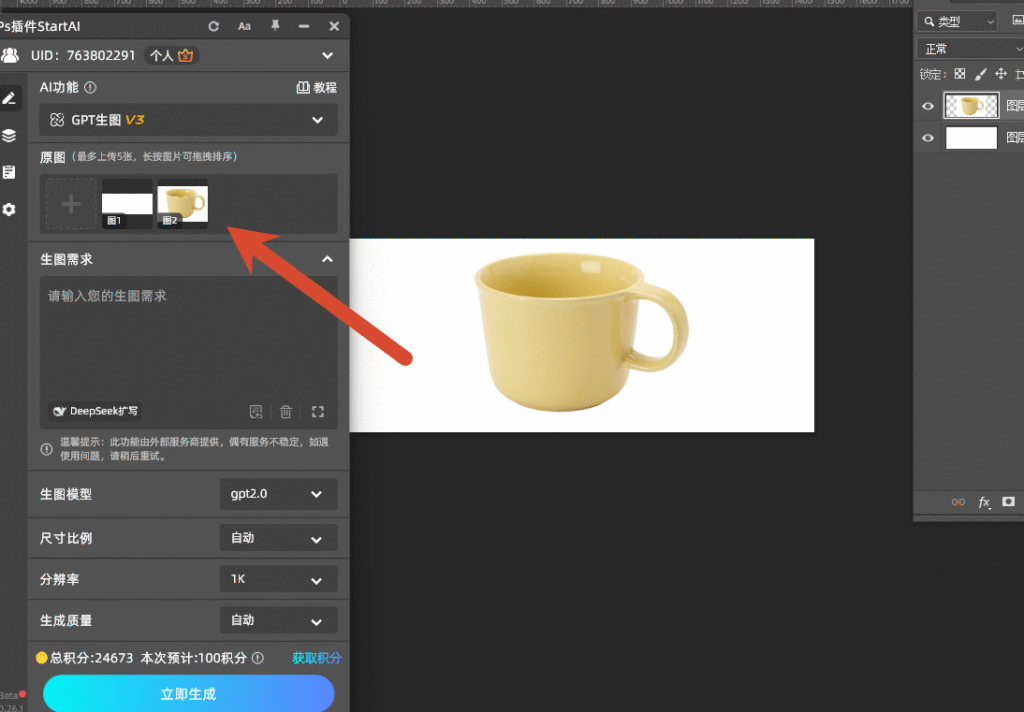Expand the prompt box to fullscreen
This screenshot has width=1024, height=712.
[x=318, y=412]
